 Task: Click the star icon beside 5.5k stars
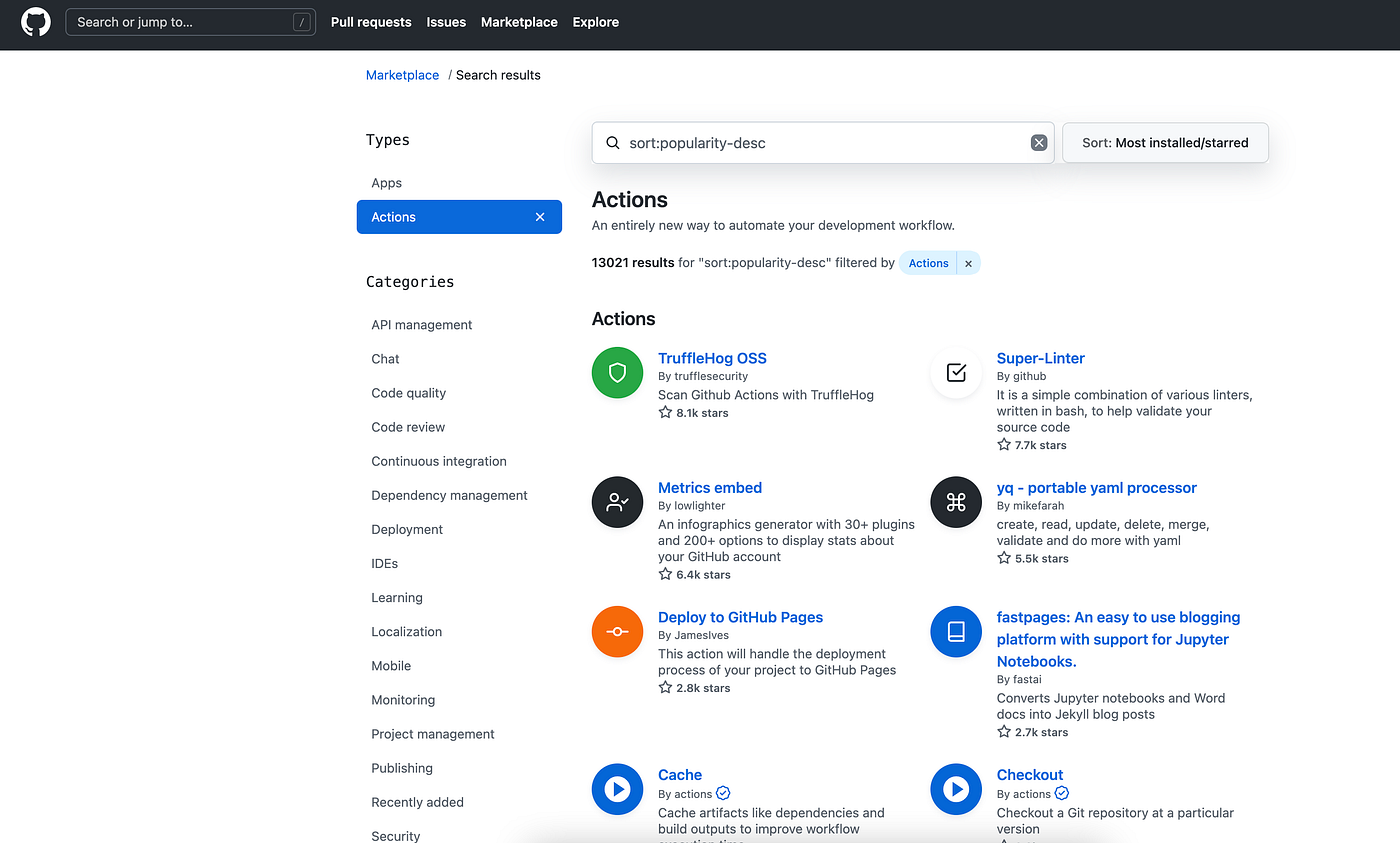[1004, 558]
